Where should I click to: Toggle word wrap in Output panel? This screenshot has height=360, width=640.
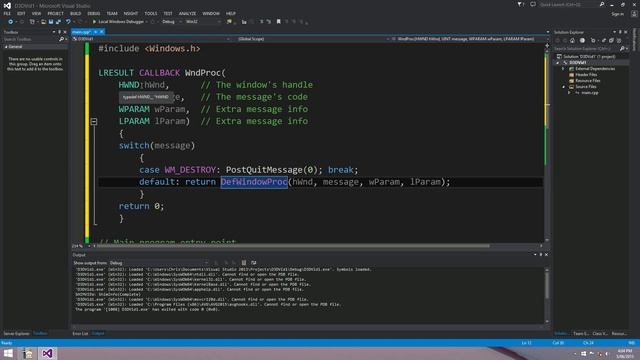[x=253, y=263]
